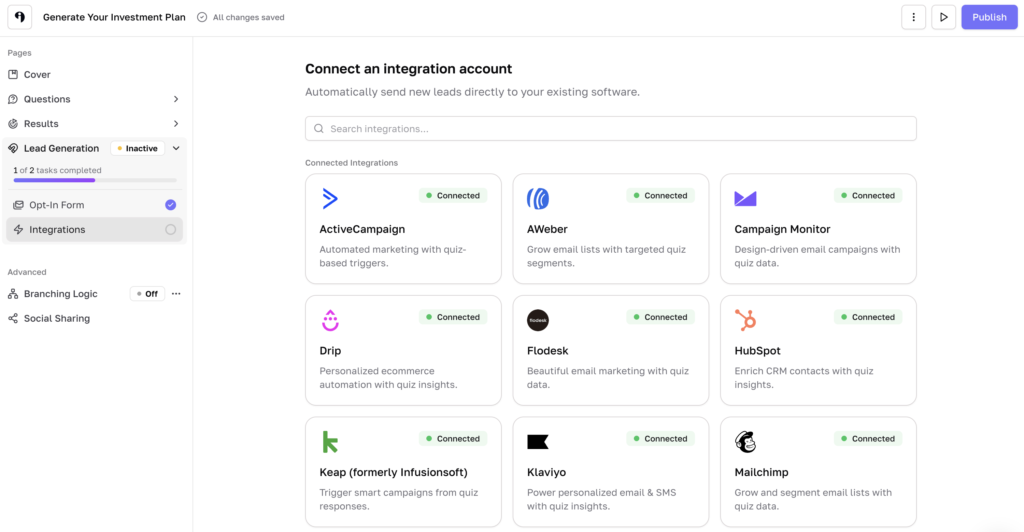This screenshot has height=532, width=1024.
Task: Click the HubSpot card title
Action: [x=757, y=351]
